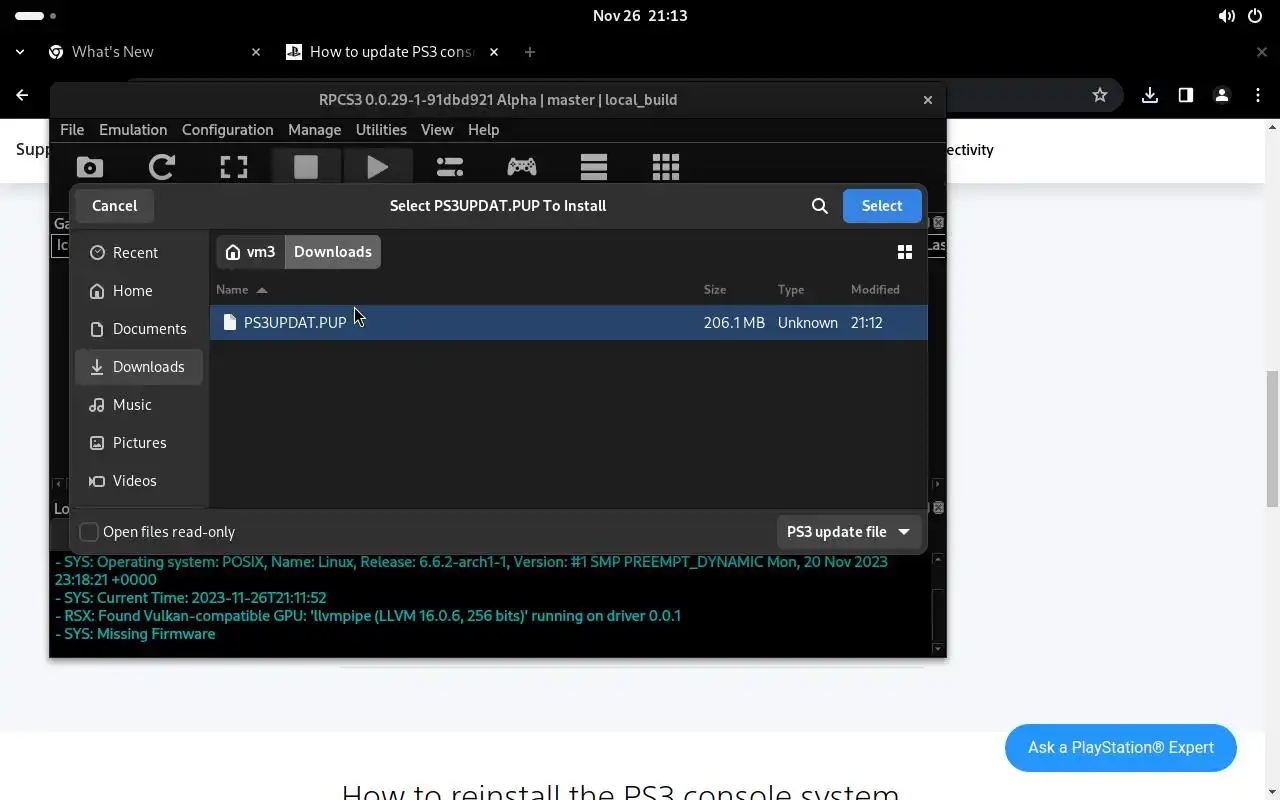Open RPCS3 gamepad settings icon
Image resolution: width=1280 pixels, height=800 pixels.
[522, 167]
